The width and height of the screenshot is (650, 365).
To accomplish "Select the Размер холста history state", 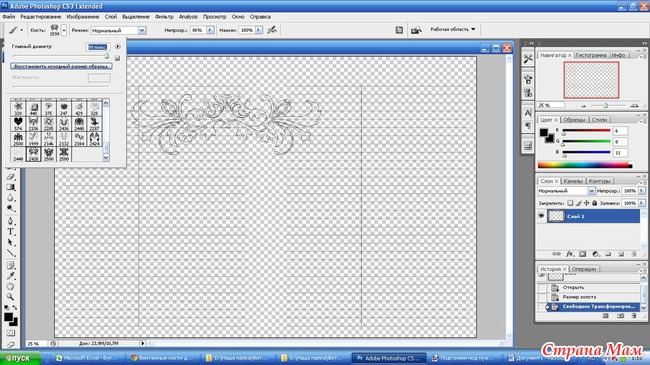I will coord(579,297).
